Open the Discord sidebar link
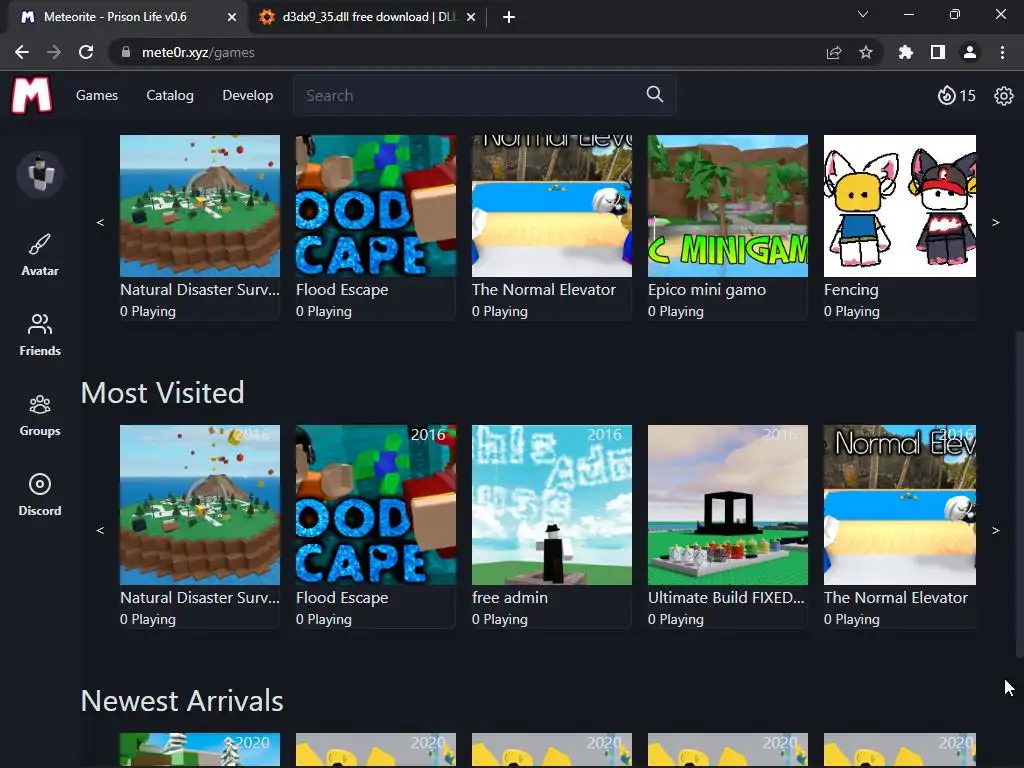The width and height of the screenshot is (1024, 768). pos(40,495)
